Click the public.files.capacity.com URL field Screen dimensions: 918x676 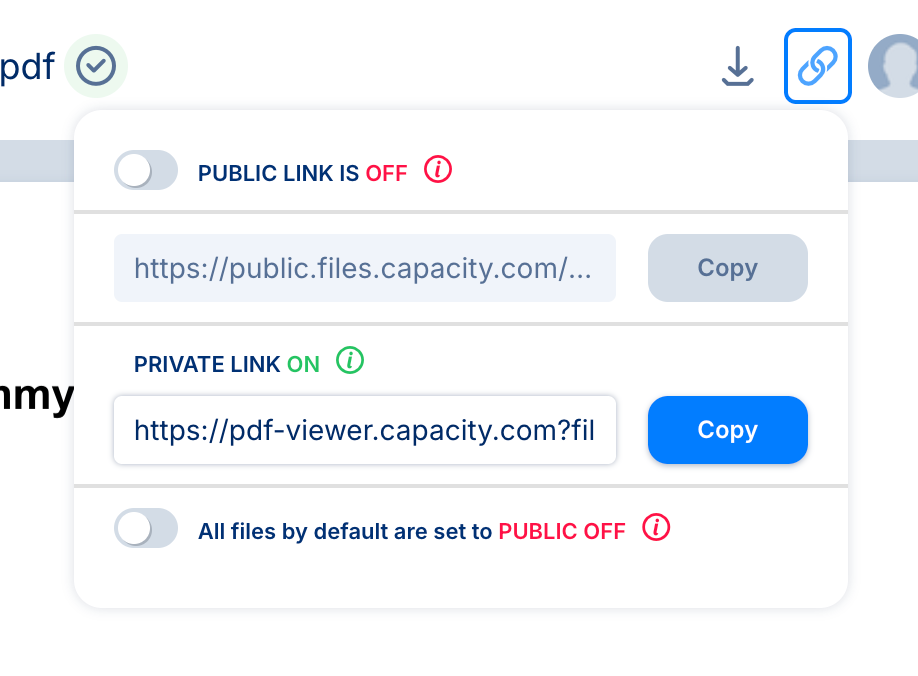(364, 268)
